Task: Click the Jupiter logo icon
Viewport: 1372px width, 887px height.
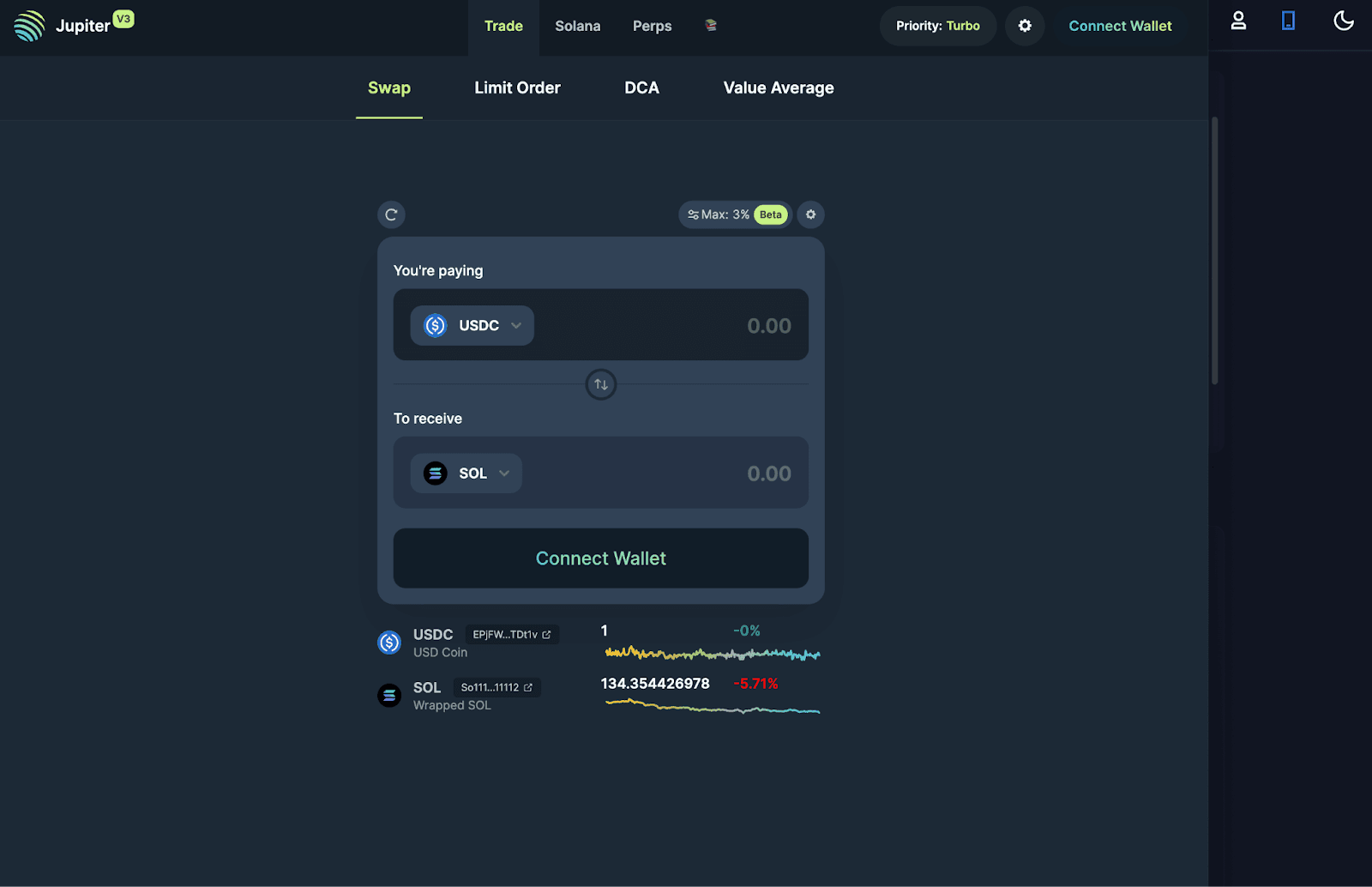Action: pyautogui.click(x=29, y=26)
